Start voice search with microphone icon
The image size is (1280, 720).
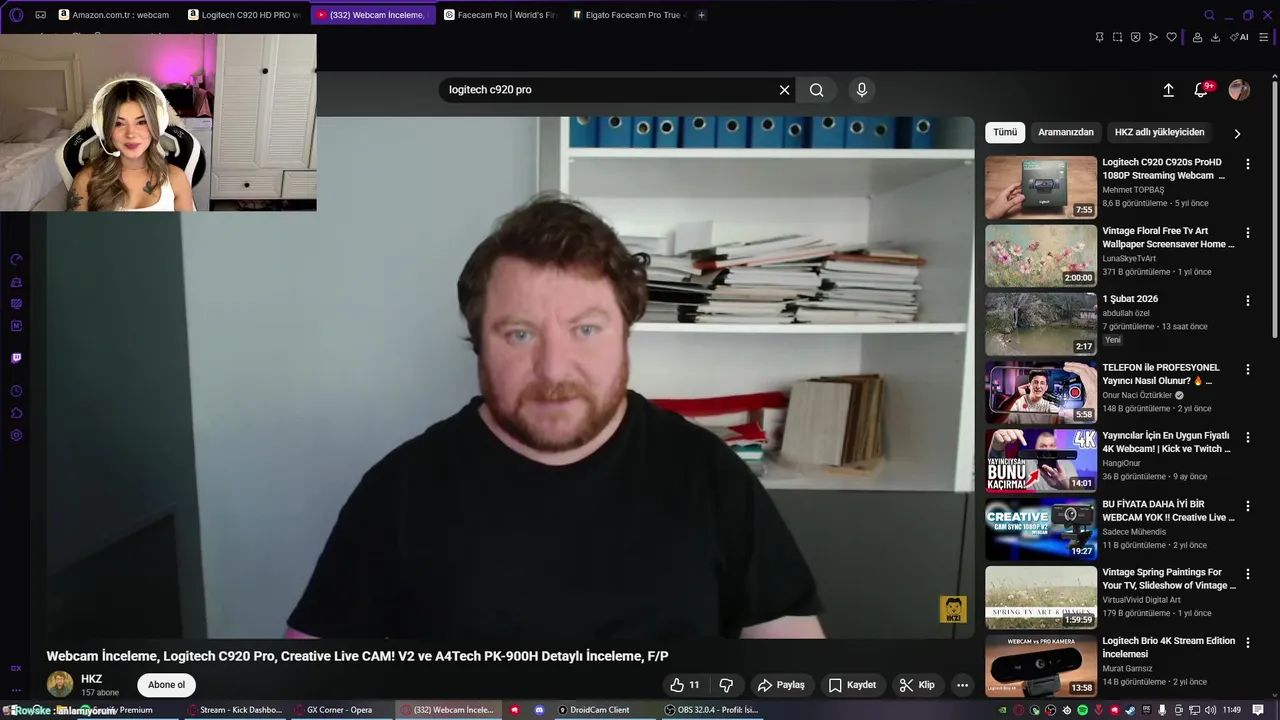point(862,90)
